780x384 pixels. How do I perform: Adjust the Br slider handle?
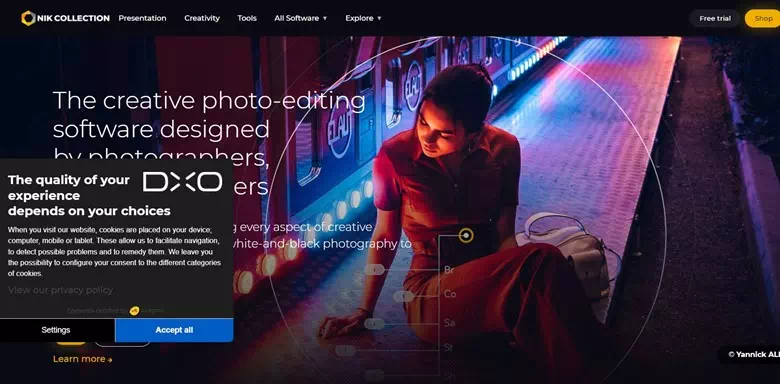[x=375, y=270]
